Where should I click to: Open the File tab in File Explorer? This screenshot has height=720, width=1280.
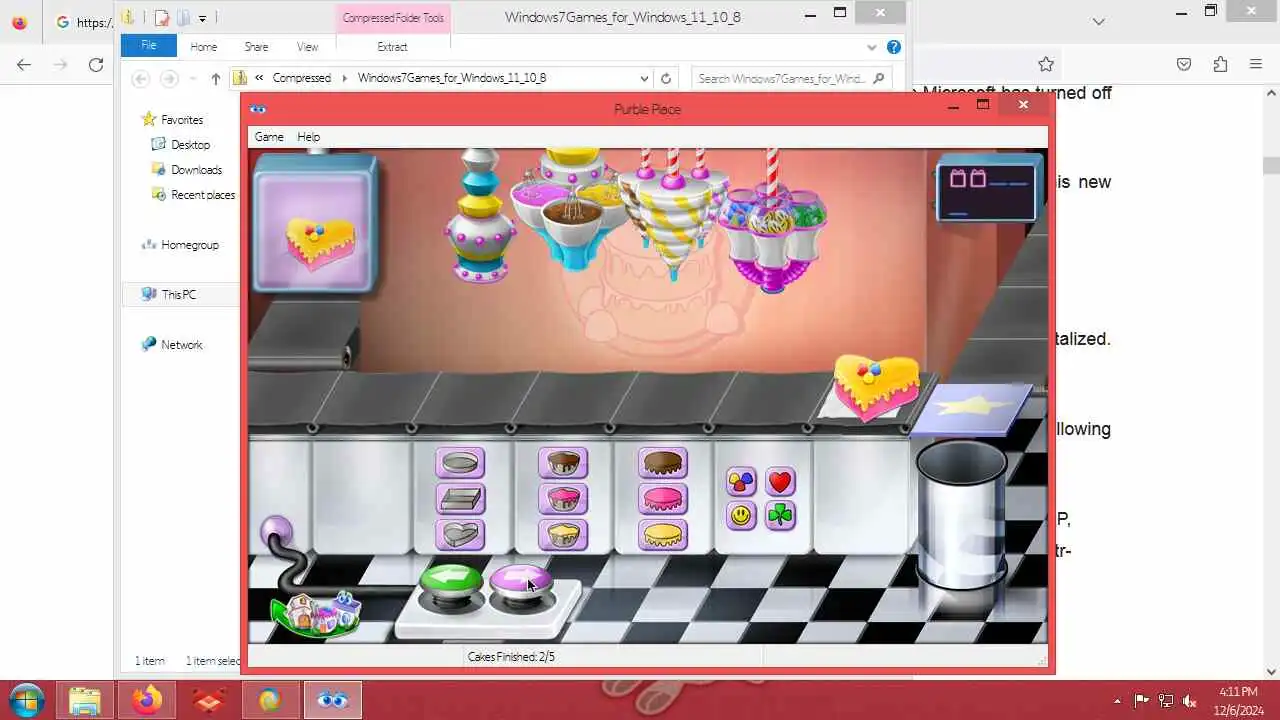click(149, 46)
